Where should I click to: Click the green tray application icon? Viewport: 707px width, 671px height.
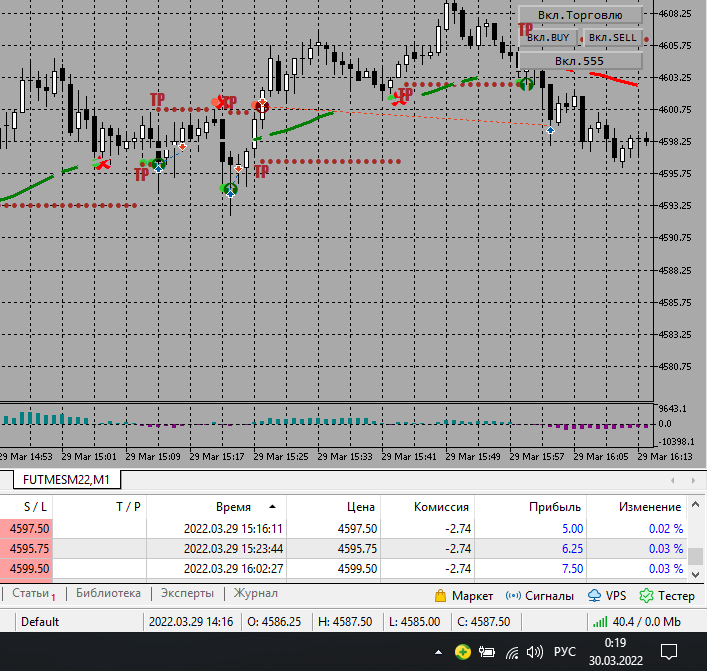pyautogui.click(x=463, y=652)
